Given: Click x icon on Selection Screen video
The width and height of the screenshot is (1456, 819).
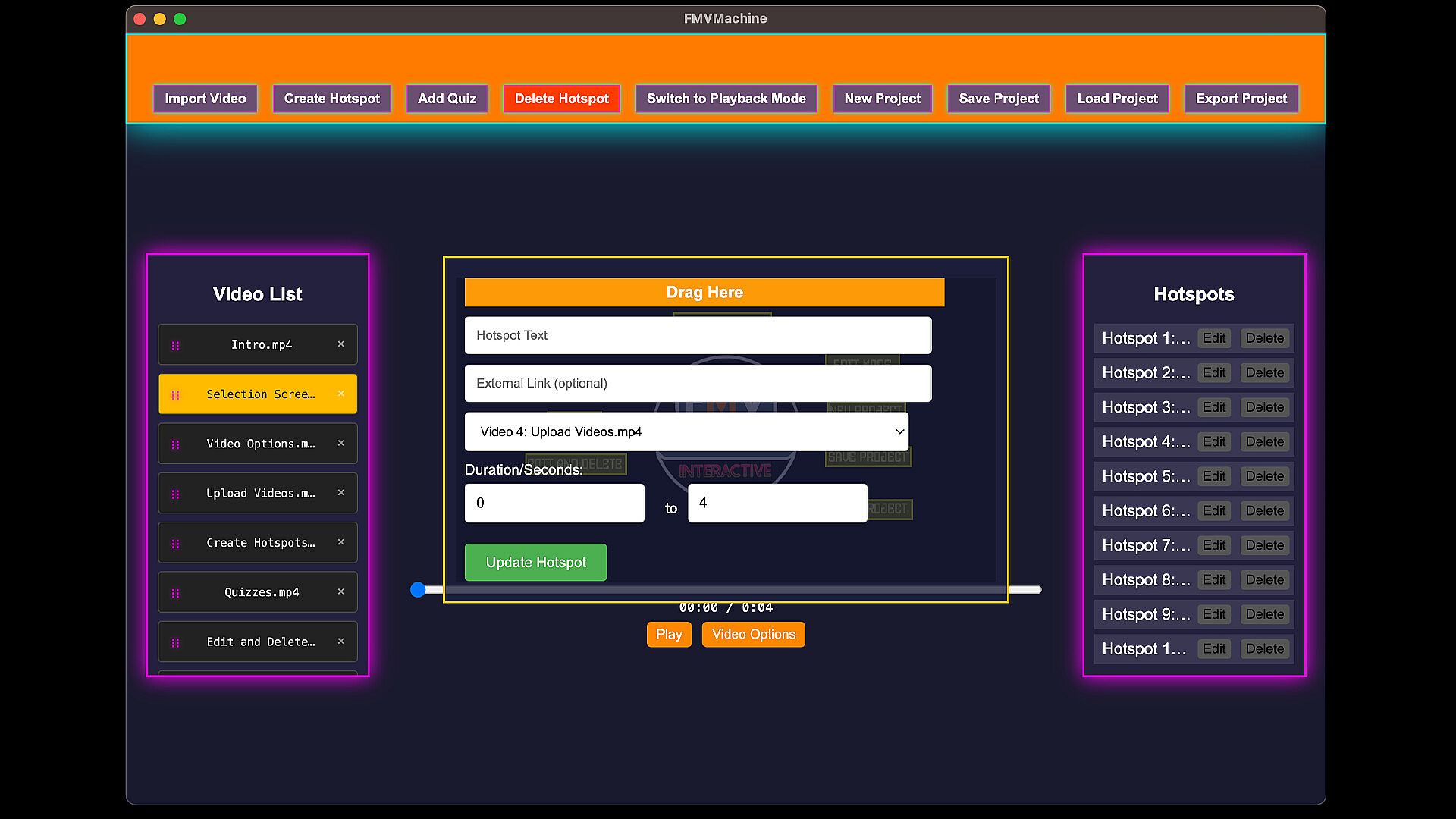Looking at the screenshot, I should 340,394.
